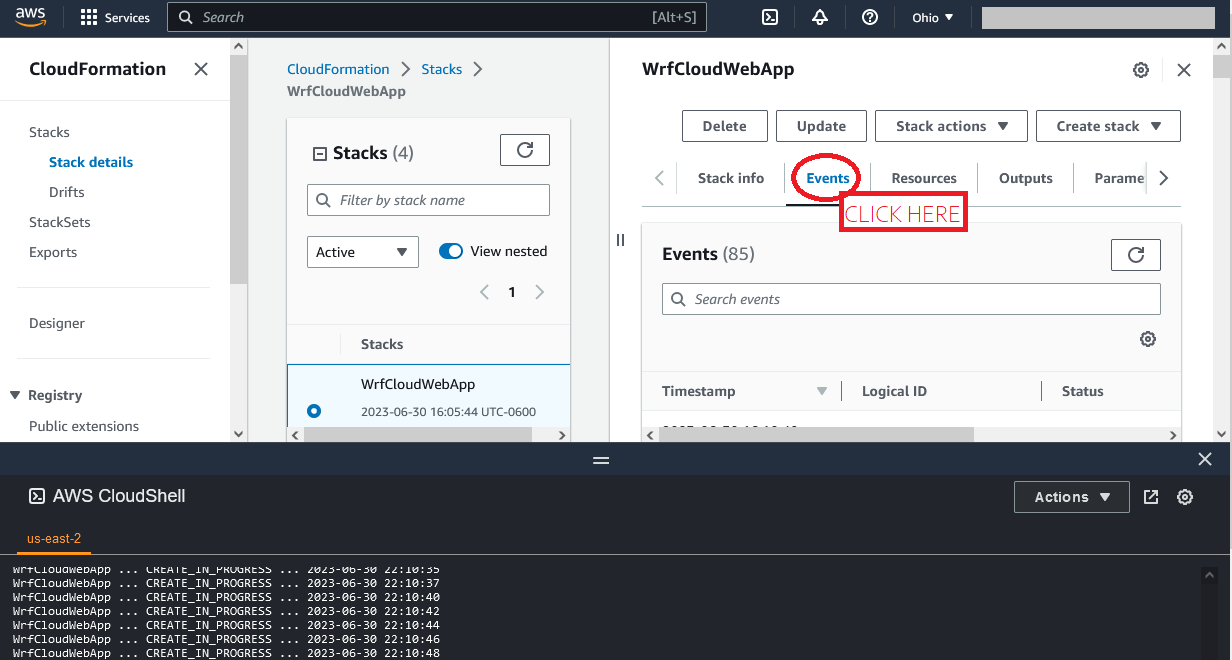Open Designer in the sidebar
Screen dimensions: 1232x660
pos(57,323)
